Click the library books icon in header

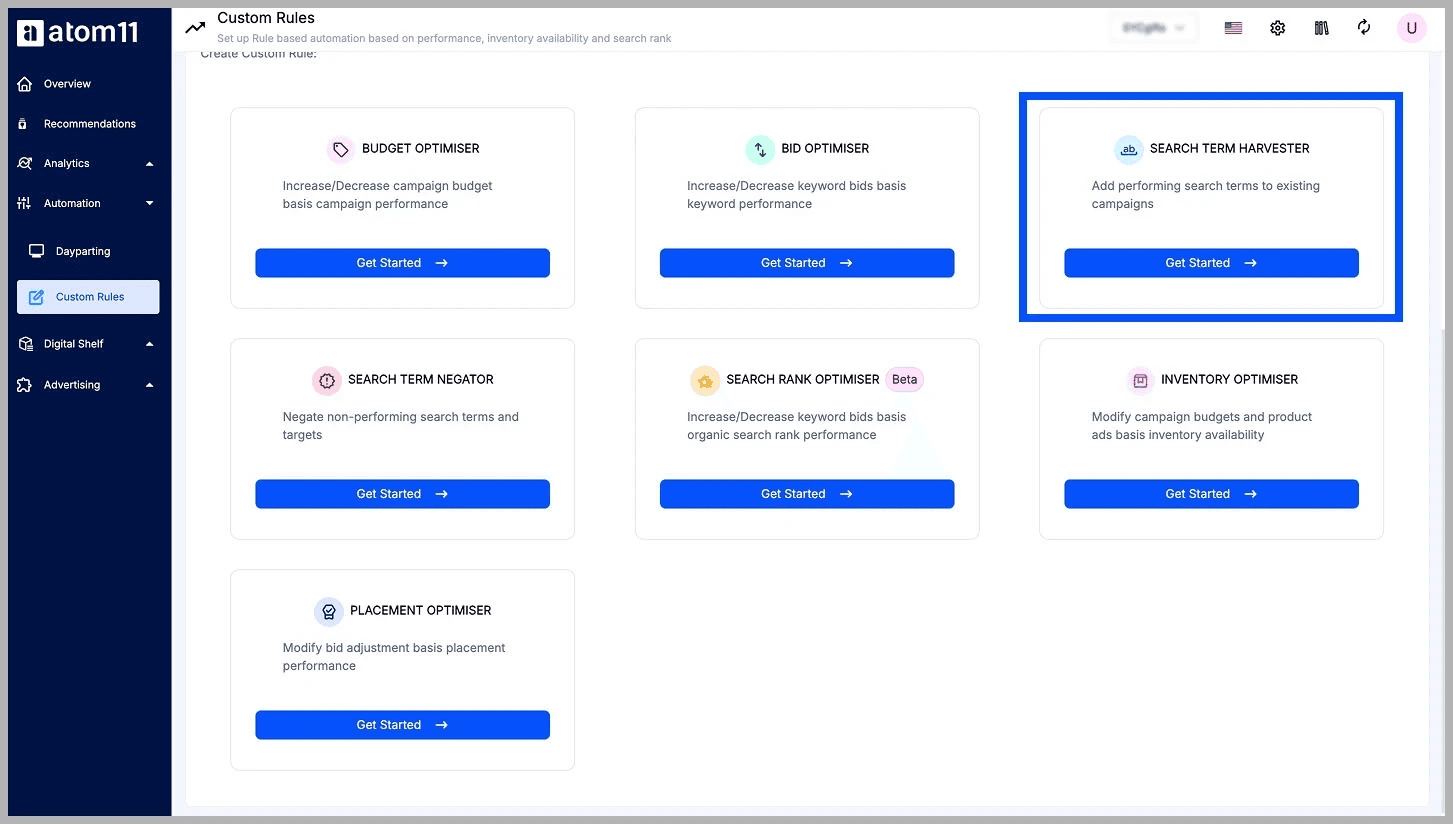tap(1321, 28)
